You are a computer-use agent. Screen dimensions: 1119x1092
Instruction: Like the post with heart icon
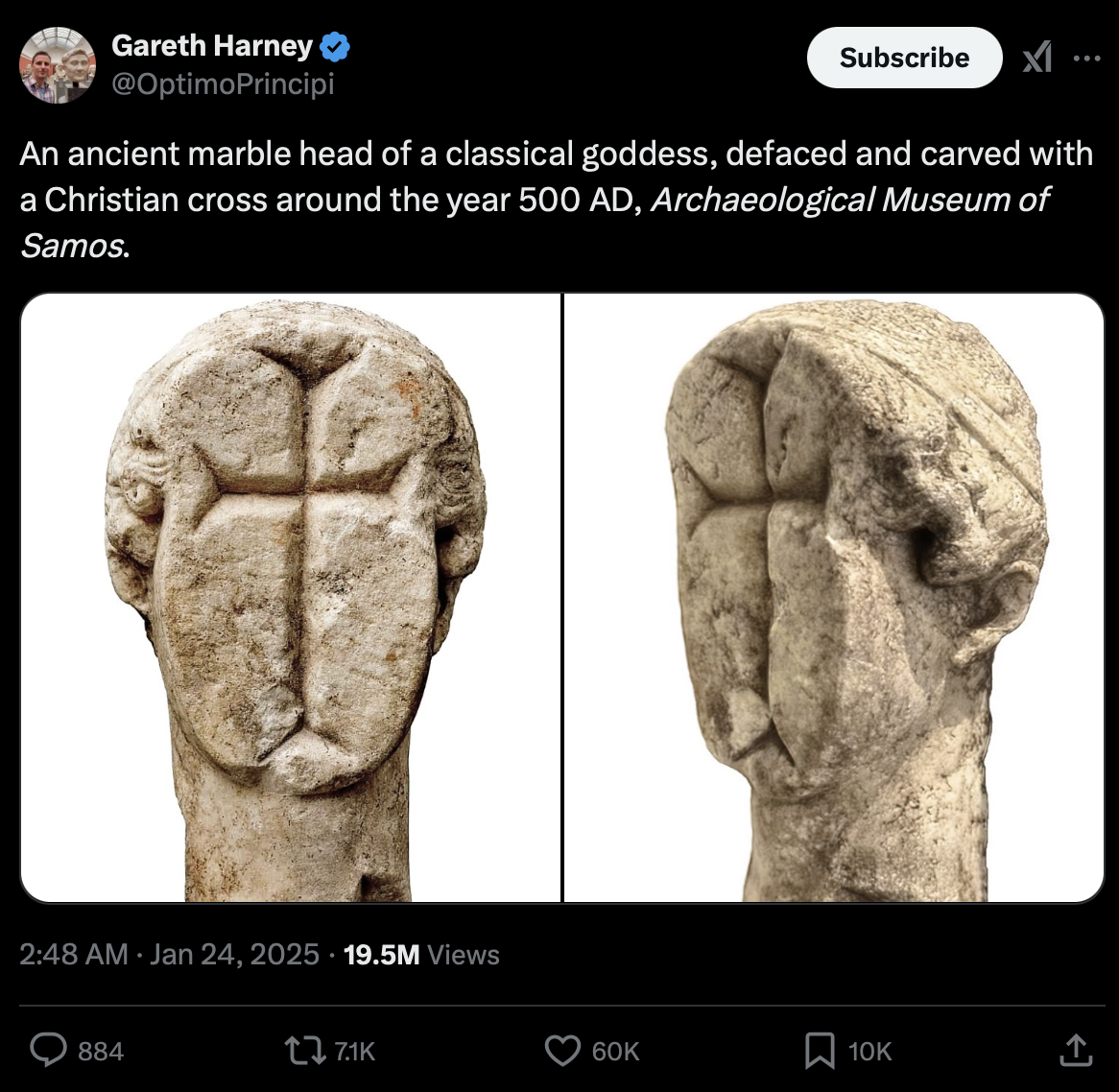click(562, 1051)
